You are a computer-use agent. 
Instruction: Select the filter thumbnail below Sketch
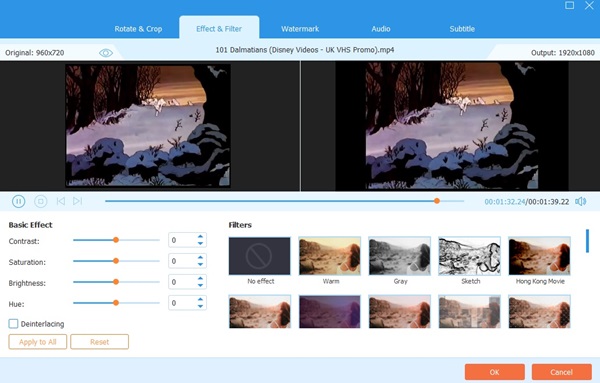pyautogui.click(x=470, y=311)
